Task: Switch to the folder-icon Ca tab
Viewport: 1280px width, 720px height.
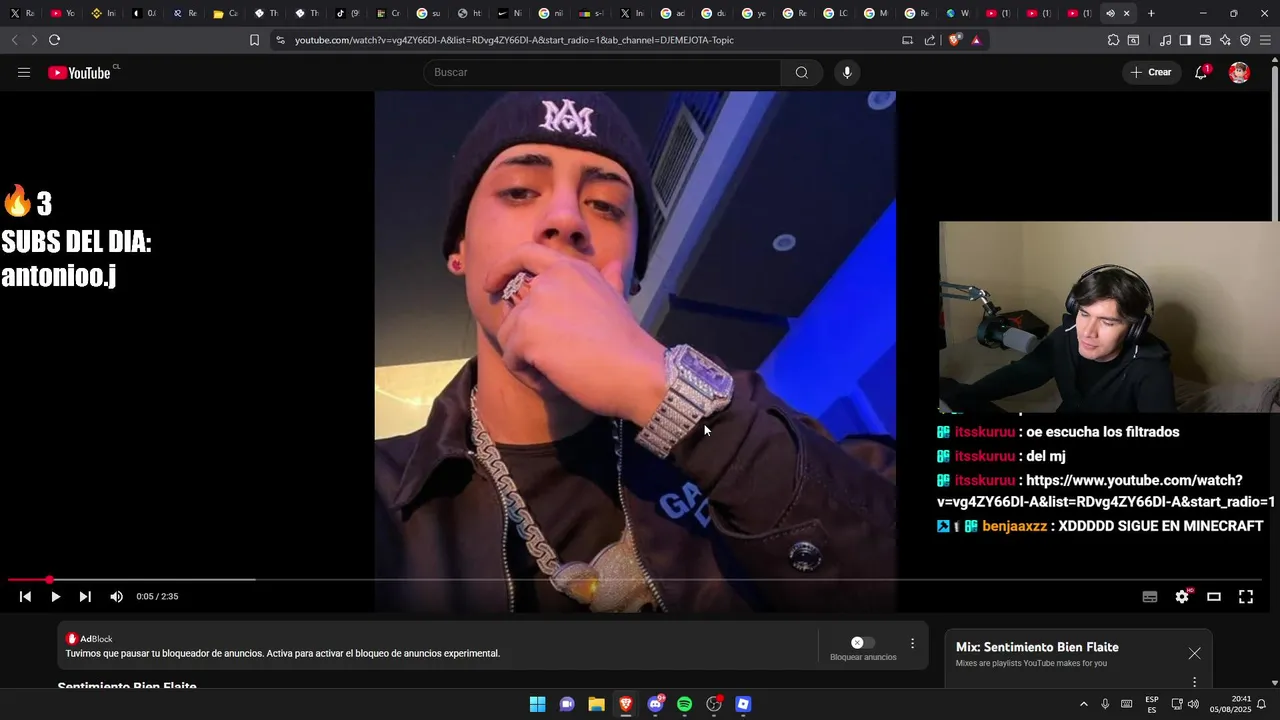Action: [225, 13]
